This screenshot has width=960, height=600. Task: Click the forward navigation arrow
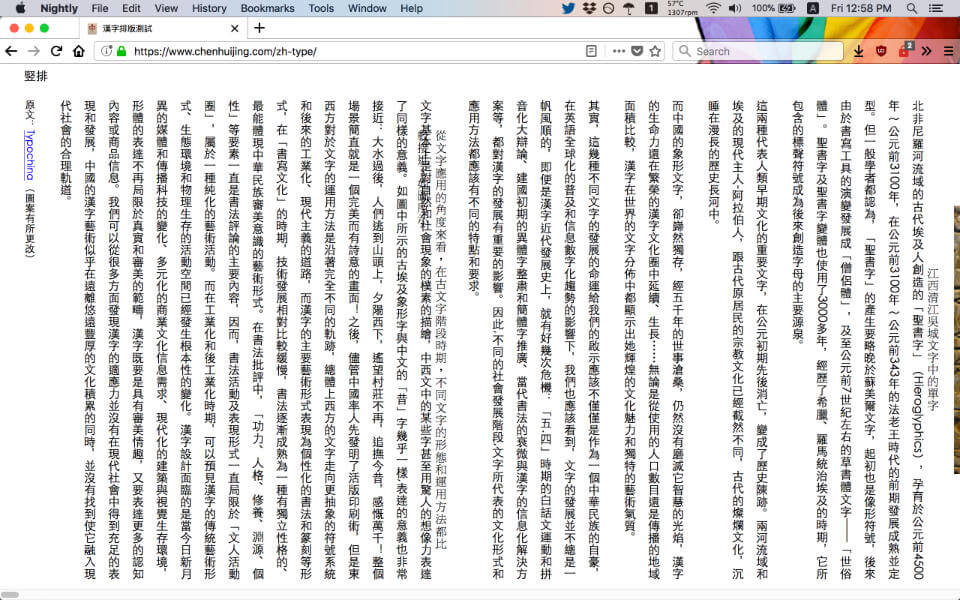click(x=34, y=51)
